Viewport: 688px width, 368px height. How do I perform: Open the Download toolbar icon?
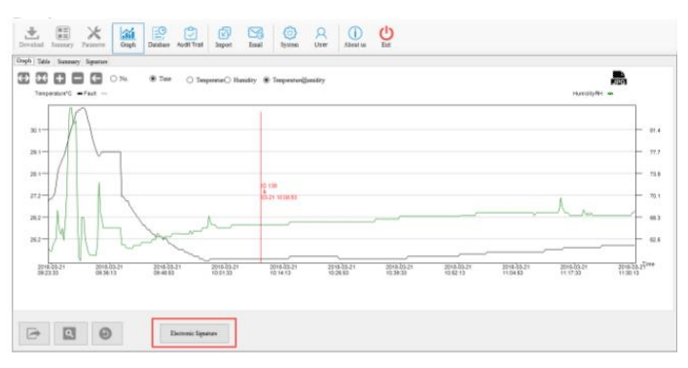pyautogui.click(x=31, y=37)
